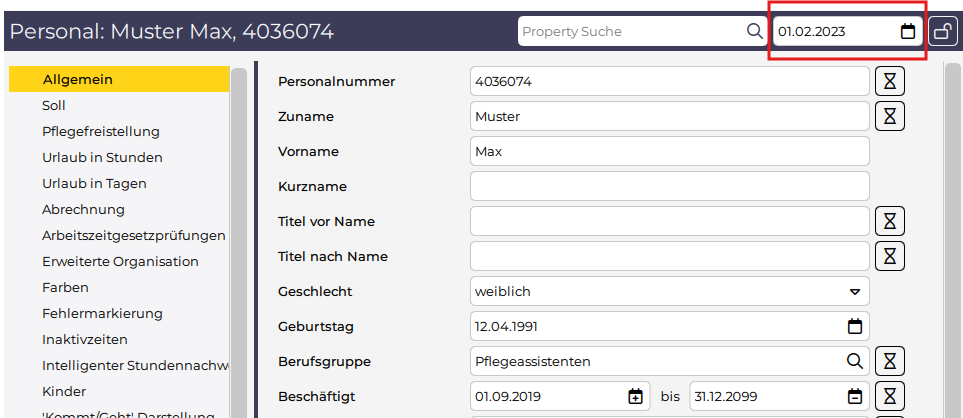This screenshot has height=418, width=963.
Task: Open Beschäftigt end date calendar
Action: 854,396
